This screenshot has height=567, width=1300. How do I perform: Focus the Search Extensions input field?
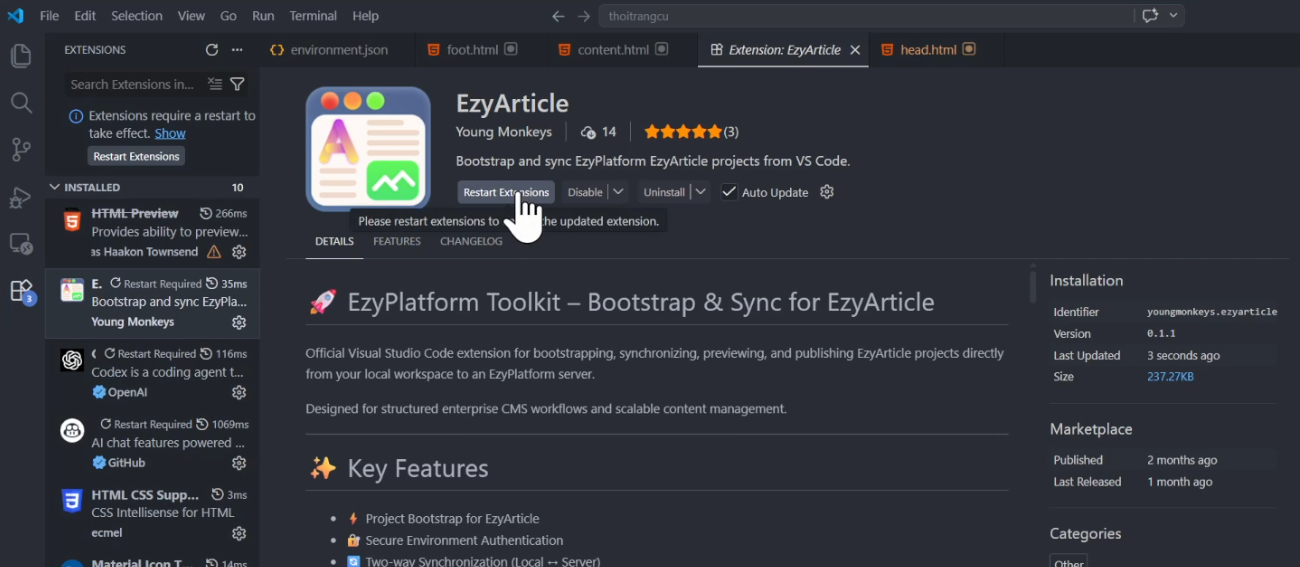[x=134, y=84]
